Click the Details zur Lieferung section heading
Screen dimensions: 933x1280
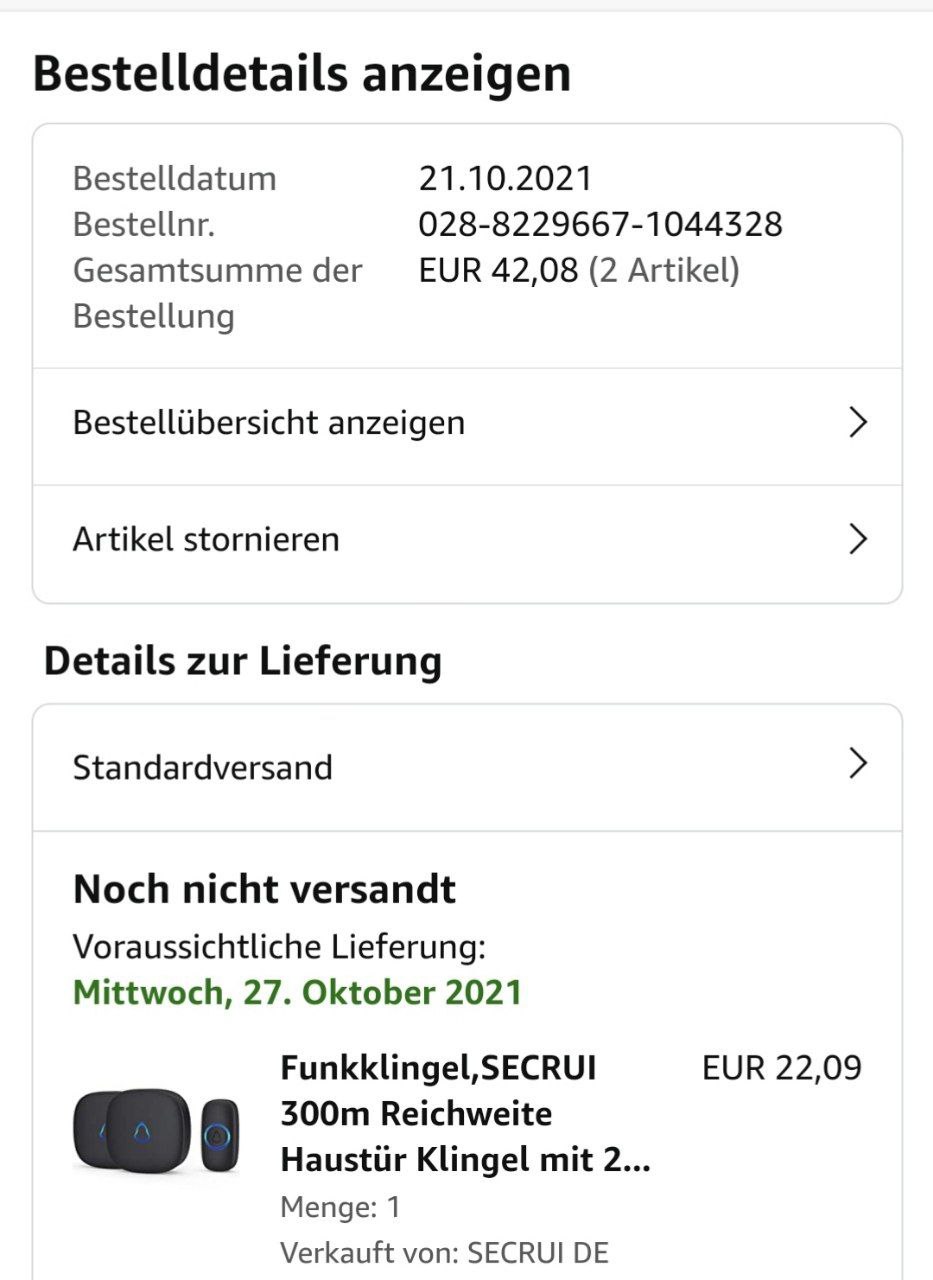[x=243, y=661]
